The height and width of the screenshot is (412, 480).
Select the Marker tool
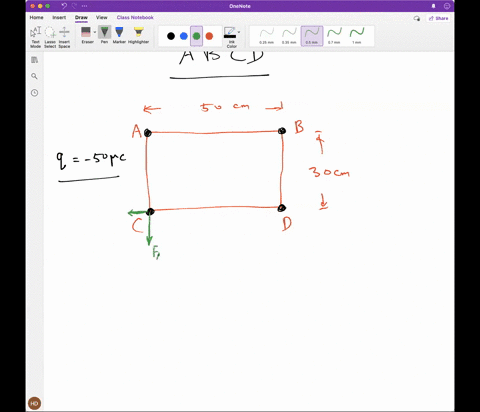[x=119, y=35]
